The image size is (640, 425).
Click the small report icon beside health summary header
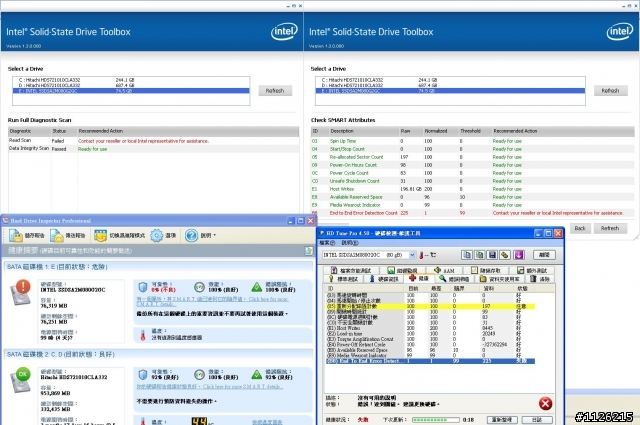tap(309, 251)
